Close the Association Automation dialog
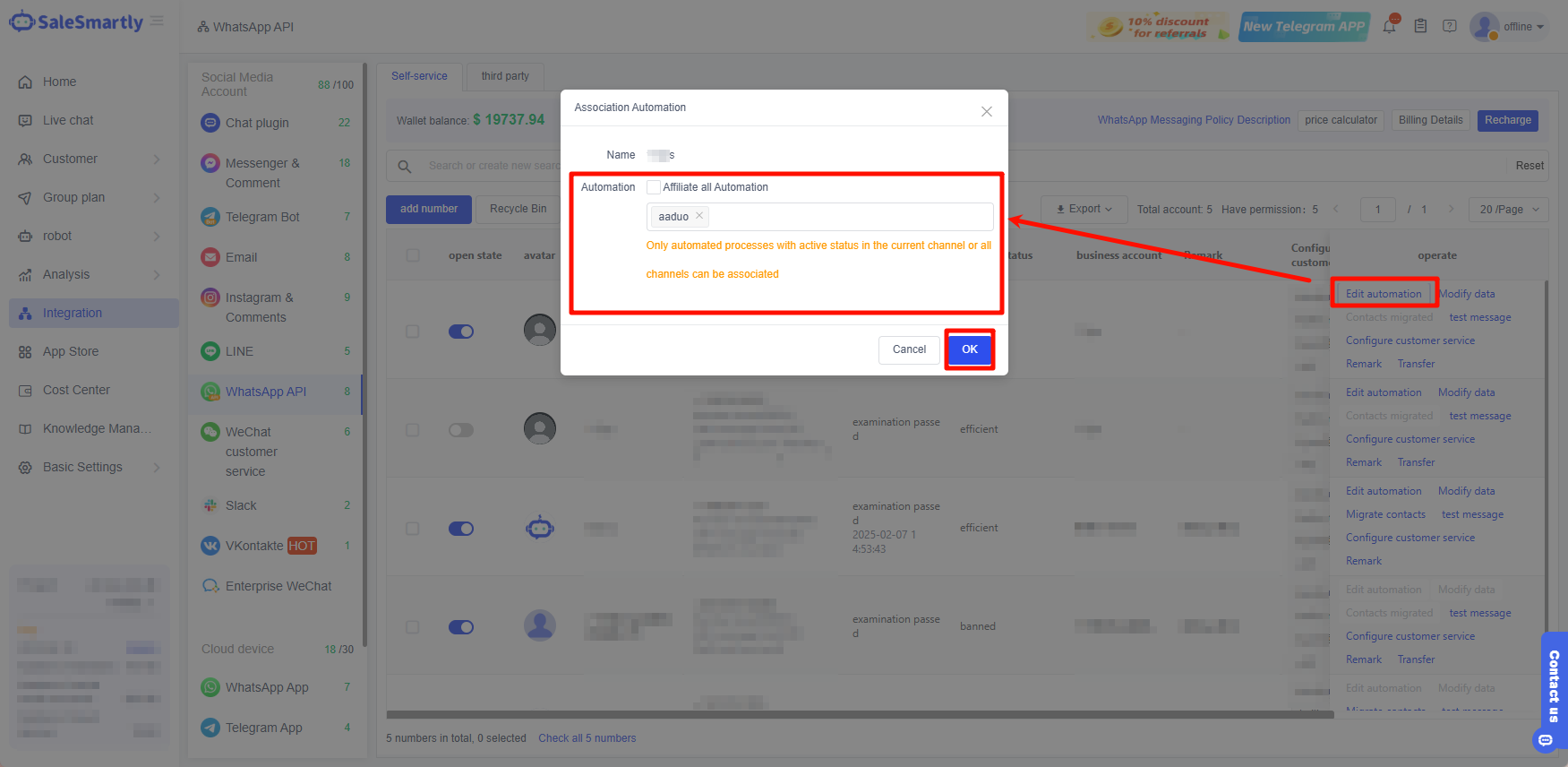Viewport: 1568px width, 767px height. click(986, 111)
